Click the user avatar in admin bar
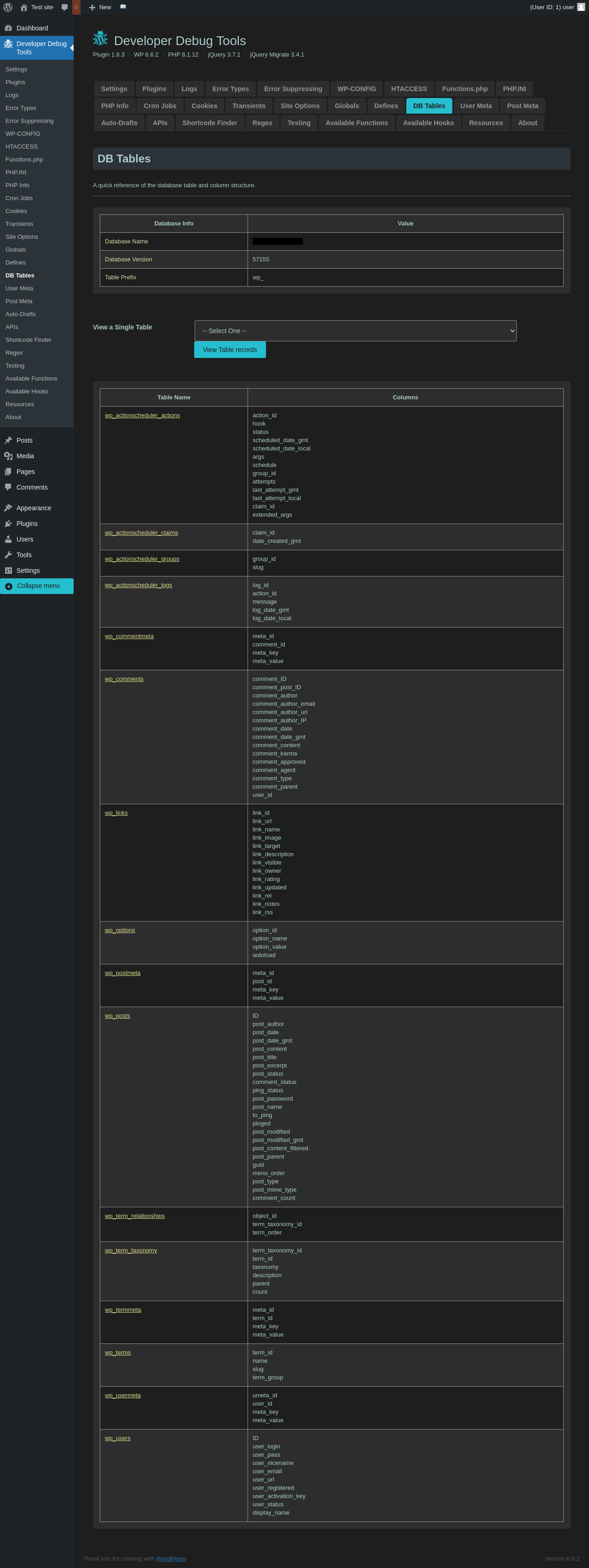 [x=581, y=7]
